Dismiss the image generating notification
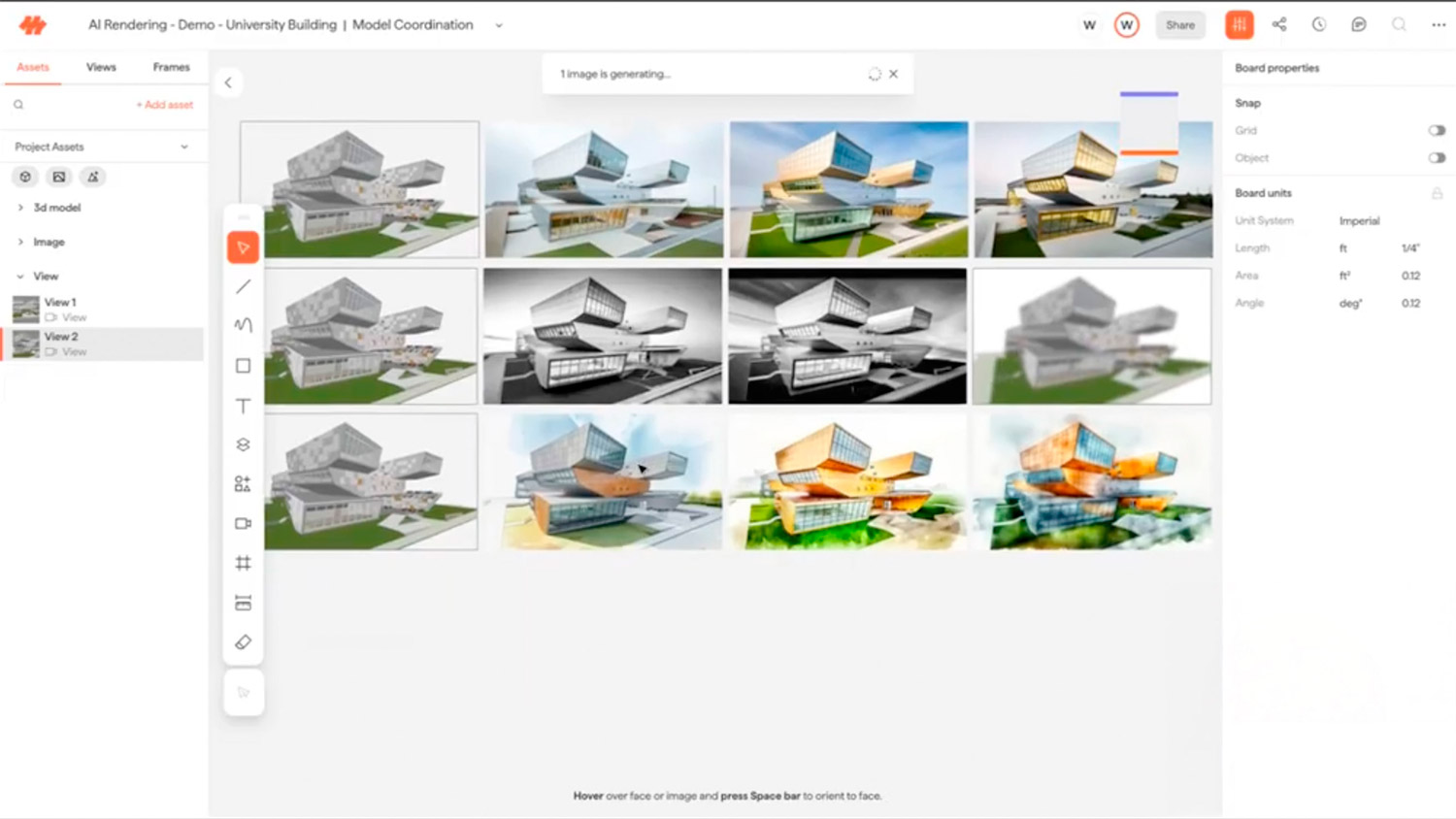Image resolution: width=1456 pixels, height=819 pixels. pos(893,74)
